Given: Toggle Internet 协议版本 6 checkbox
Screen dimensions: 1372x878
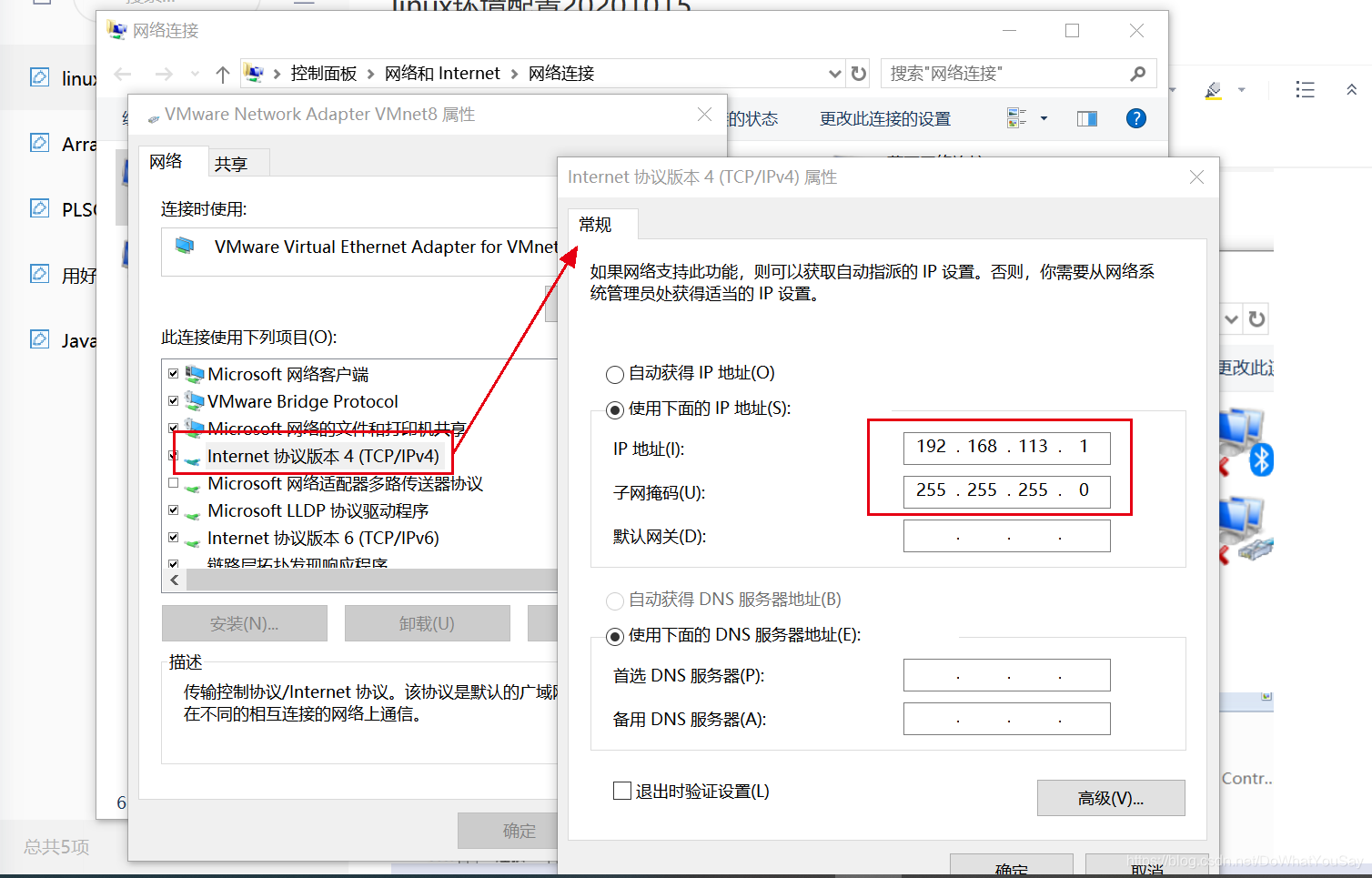Looking at the screenshot, I should (173, 538).
